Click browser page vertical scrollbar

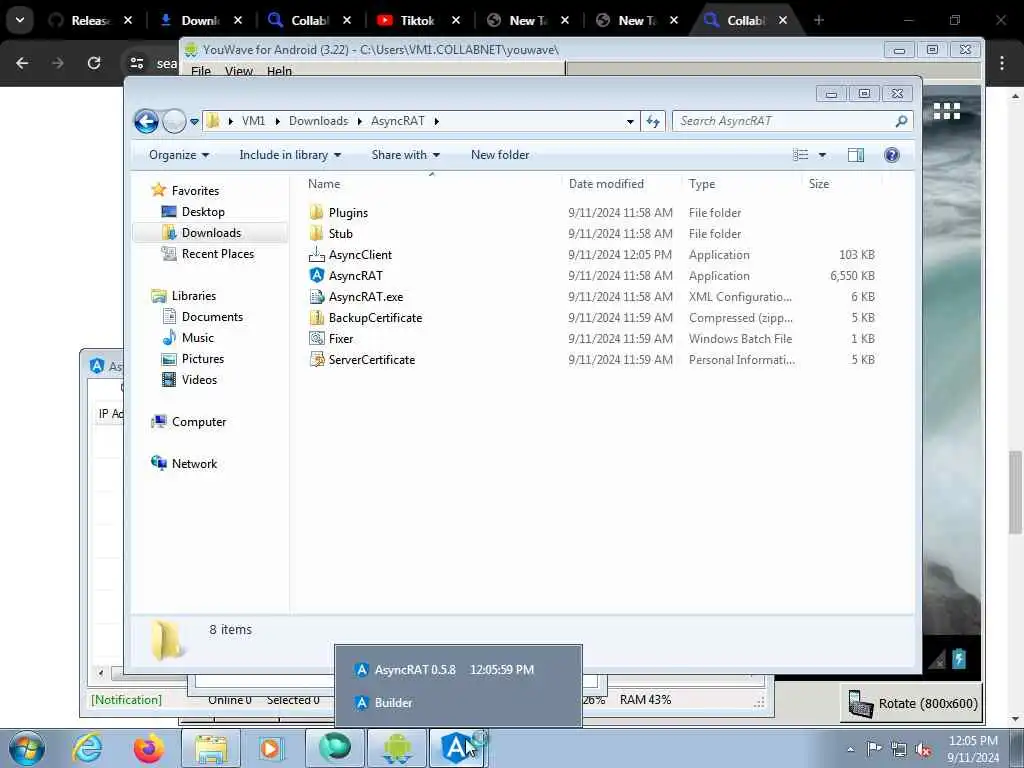[1016, 492]
